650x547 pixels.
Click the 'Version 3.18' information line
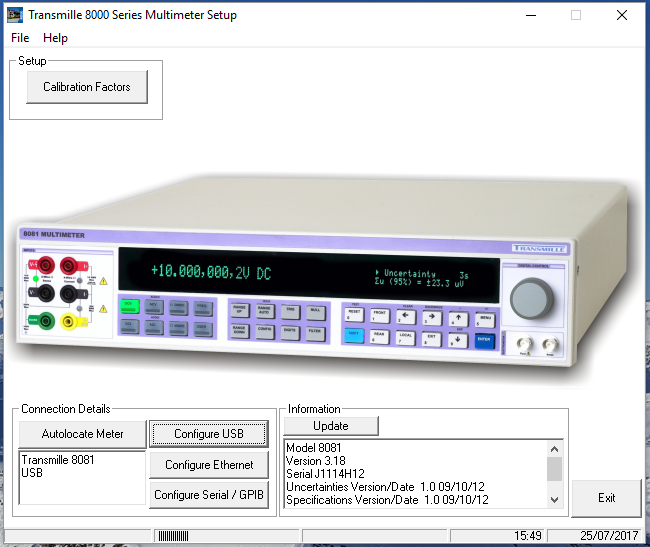pos(315,461)
